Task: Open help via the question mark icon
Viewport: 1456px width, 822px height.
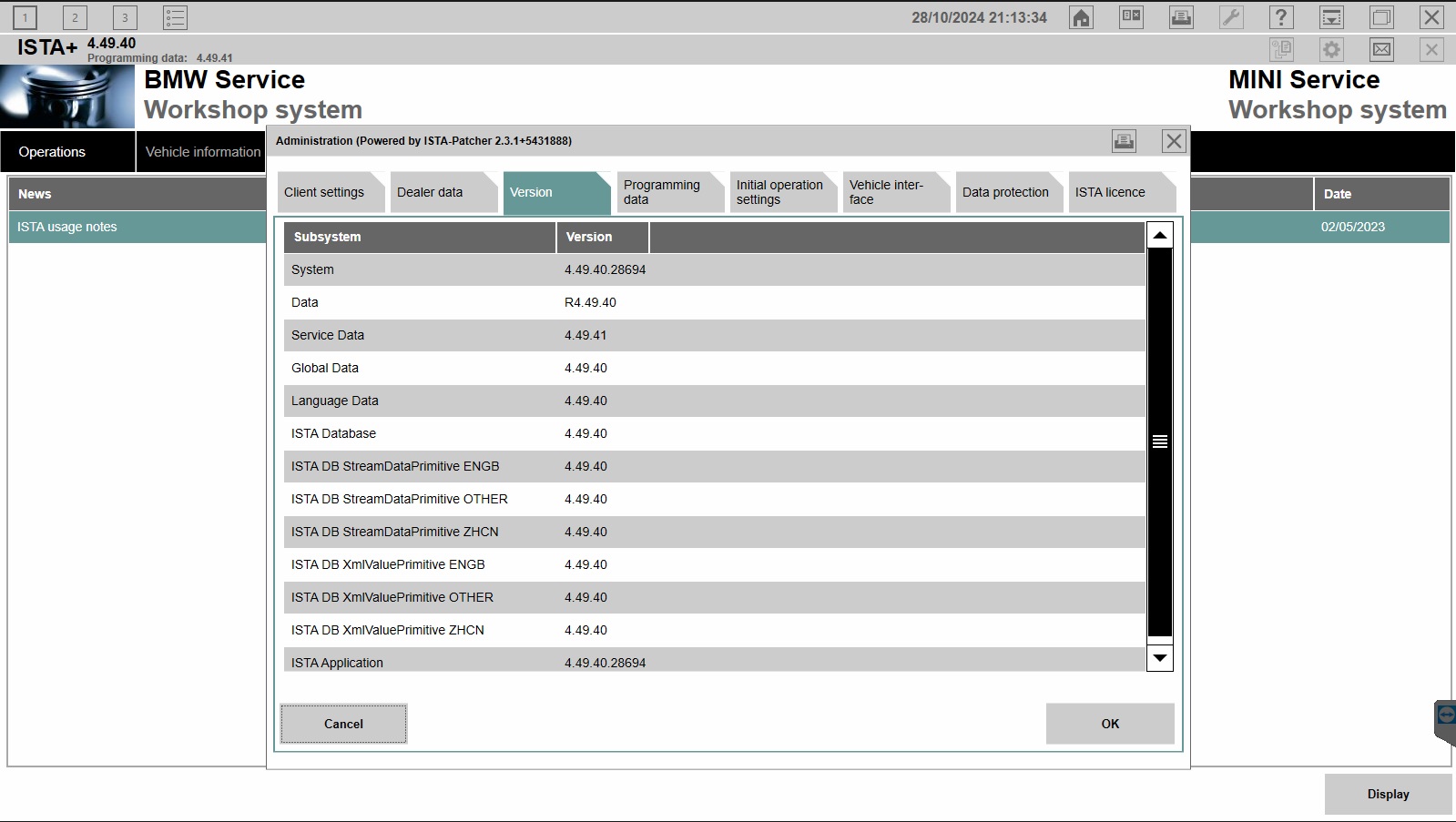Action: click(1281, 17)
